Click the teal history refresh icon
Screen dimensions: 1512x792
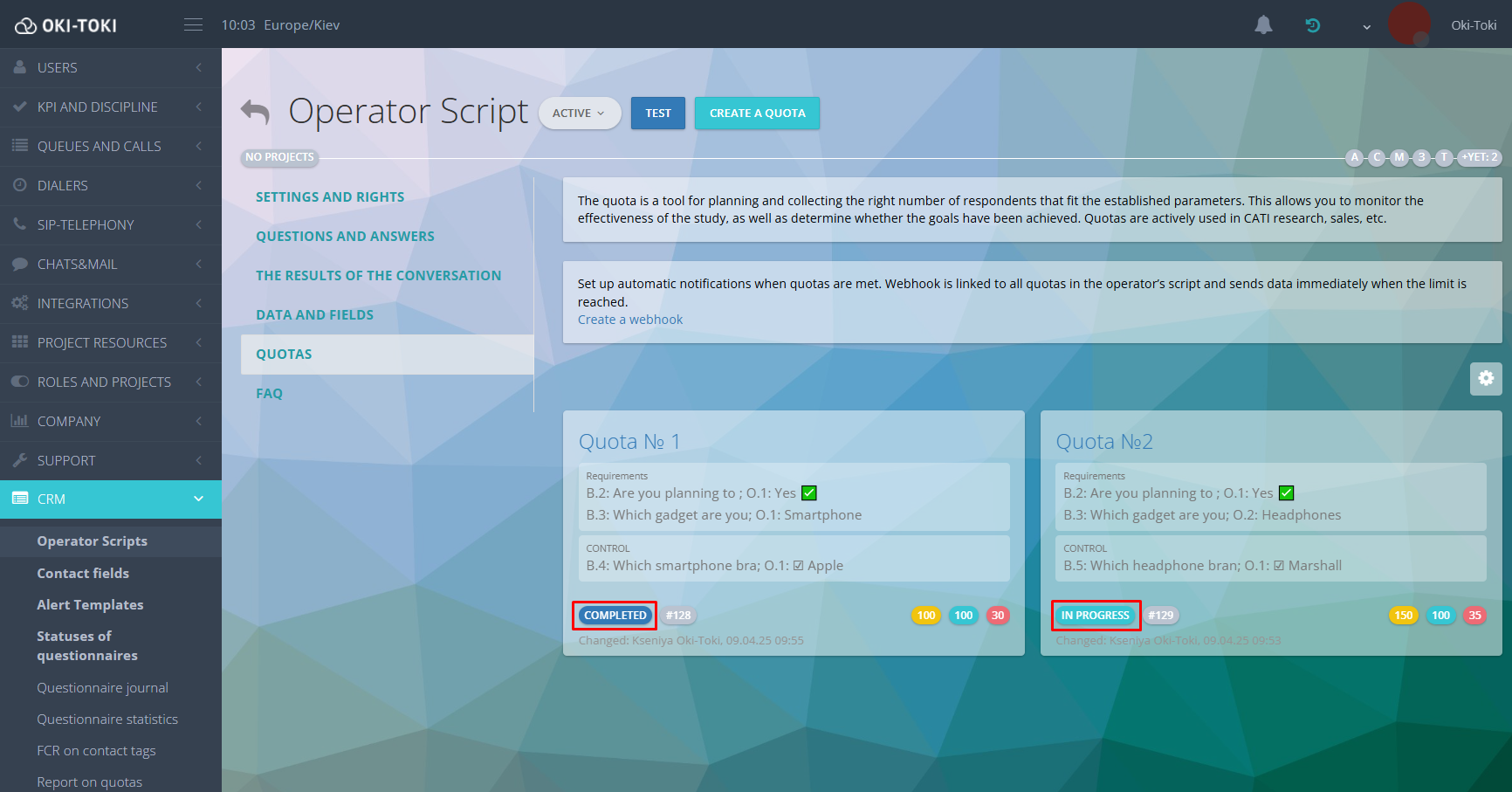1312,25
